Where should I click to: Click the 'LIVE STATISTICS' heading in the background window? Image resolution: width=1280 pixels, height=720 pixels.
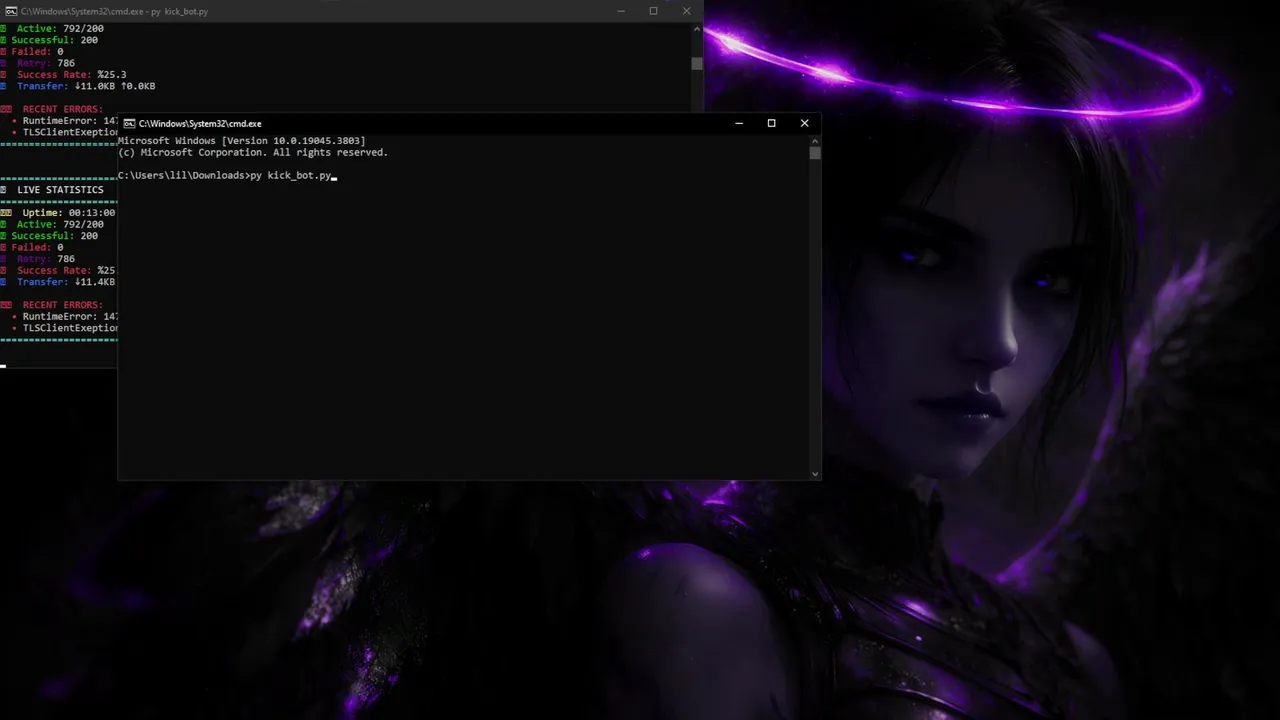(60, 190)
